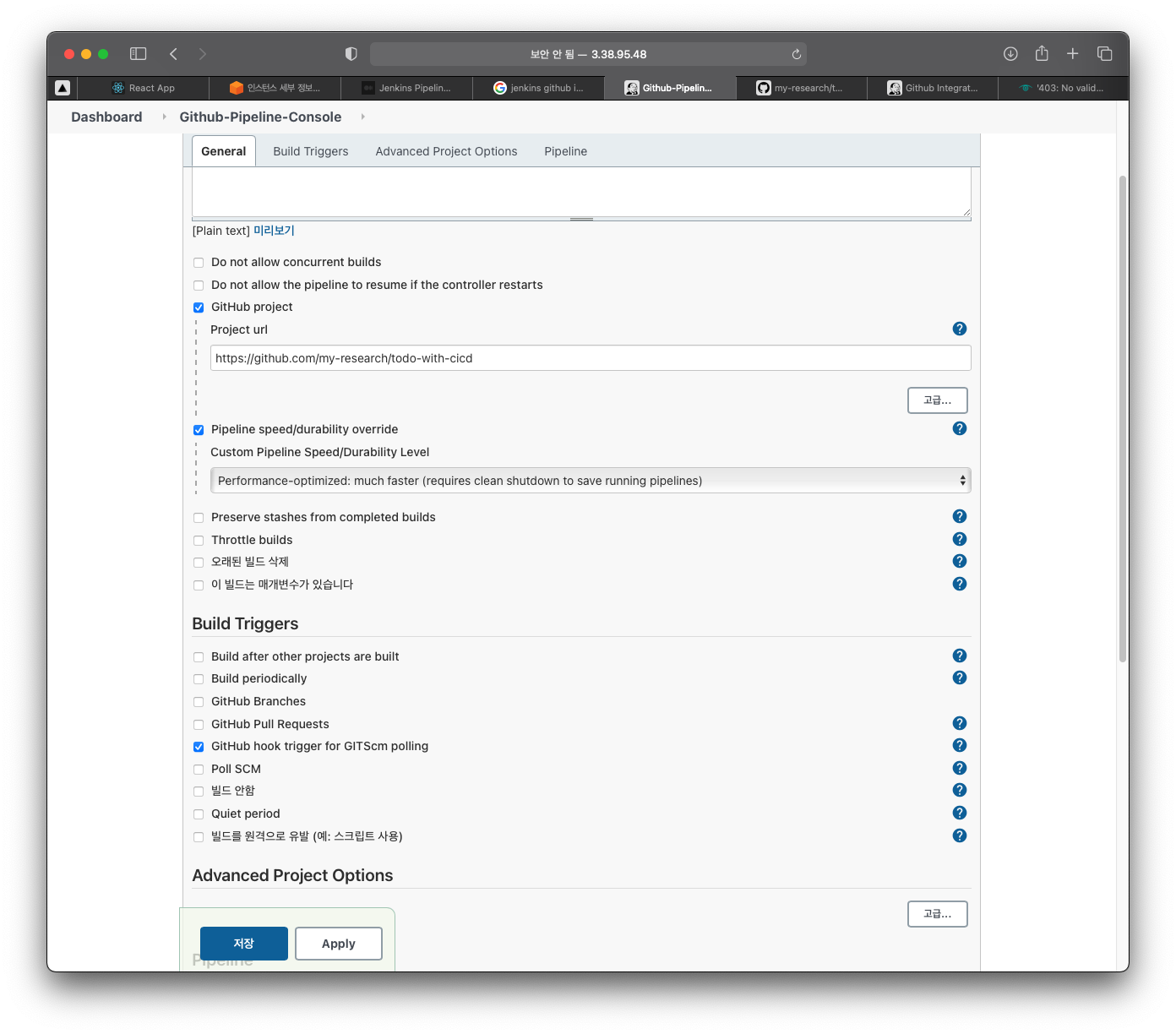The width and height of the screenshot is (1176, 1034).
Task: Uncheck GitHub hook trigger for GITScm polling
Action: point(199,747)
